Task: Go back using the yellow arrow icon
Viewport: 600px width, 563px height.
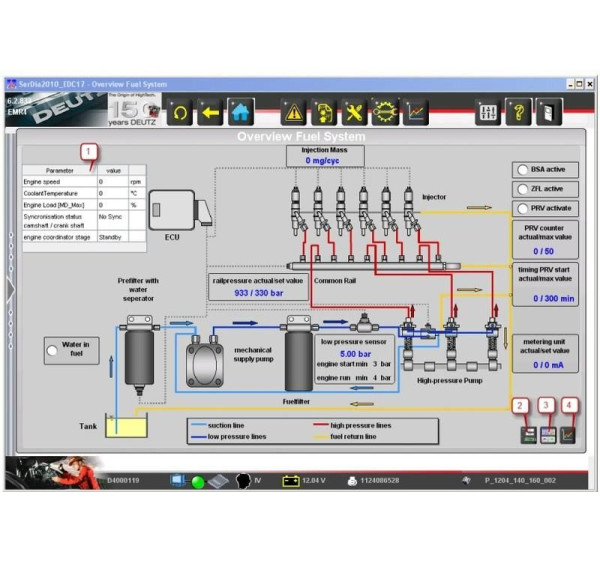Action: point(211,111)
